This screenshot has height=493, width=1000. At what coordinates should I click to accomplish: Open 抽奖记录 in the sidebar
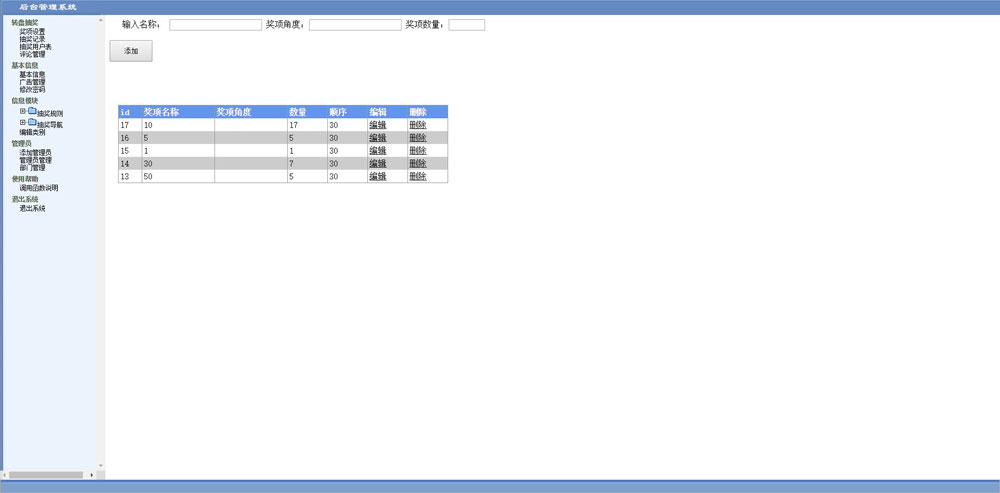[32, 39]
